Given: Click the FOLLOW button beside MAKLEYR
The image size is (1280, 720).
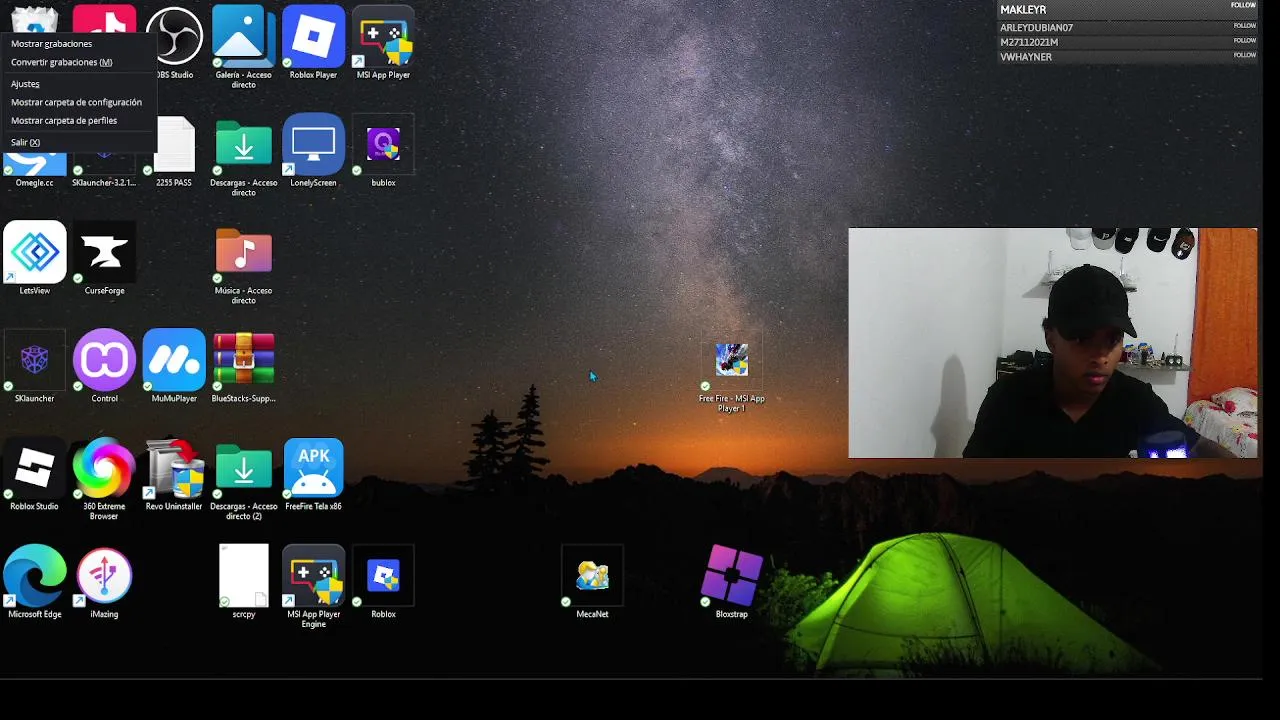Looking at the screenshot, I should coord(1243,5).
